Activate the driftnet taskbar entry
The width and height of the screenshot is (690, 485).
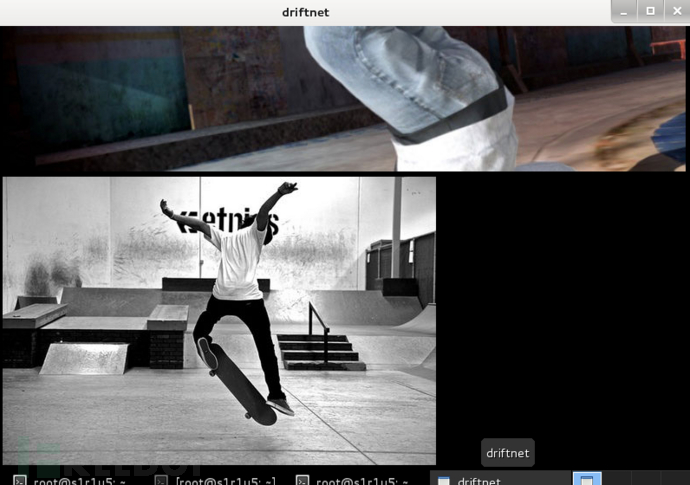tap(500, 479)
